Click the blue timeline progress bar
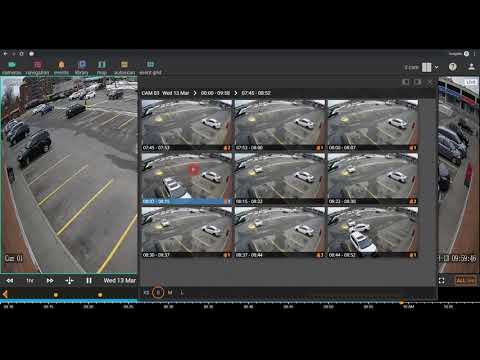 68,301
